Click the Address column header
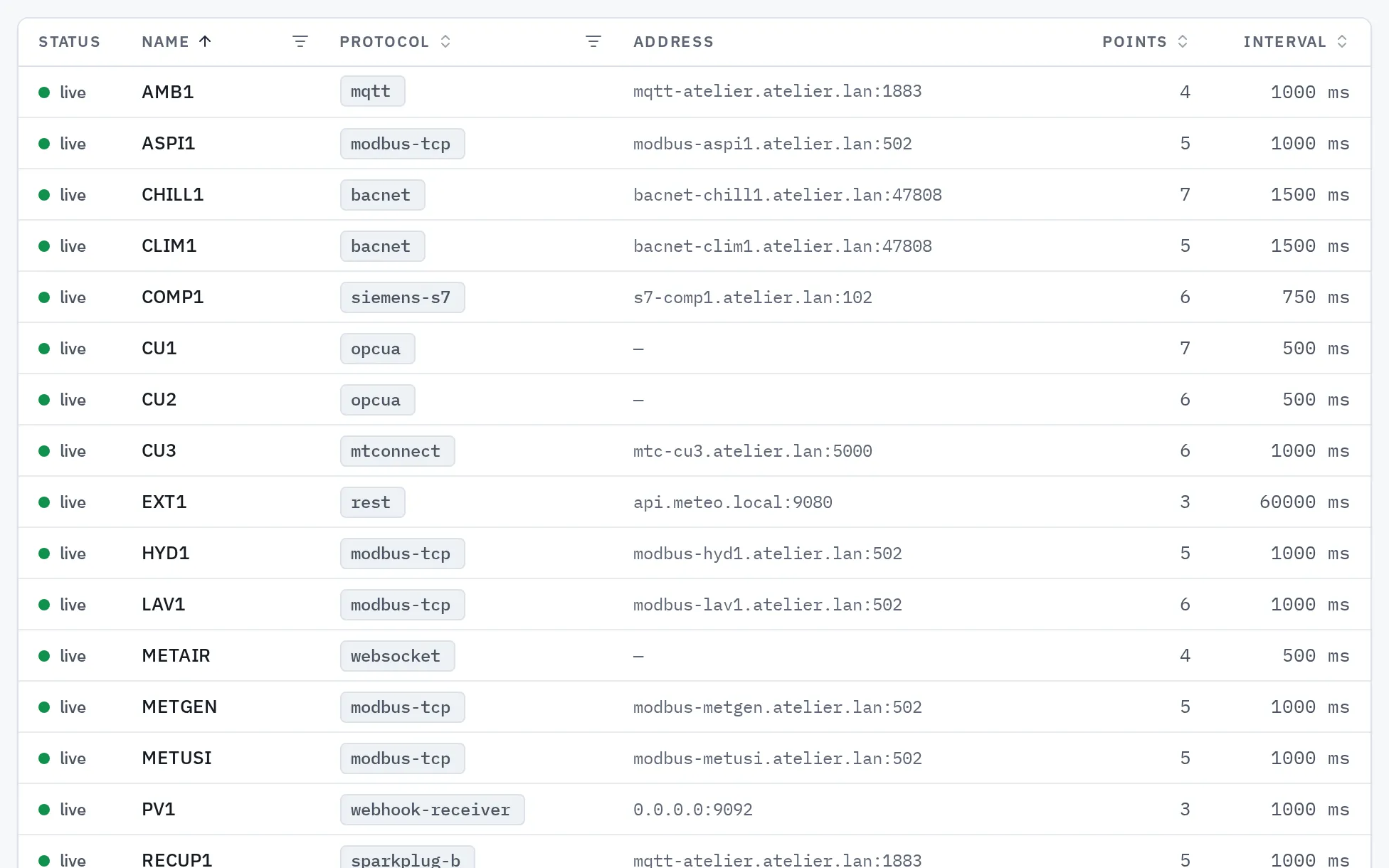 (673, 42)
